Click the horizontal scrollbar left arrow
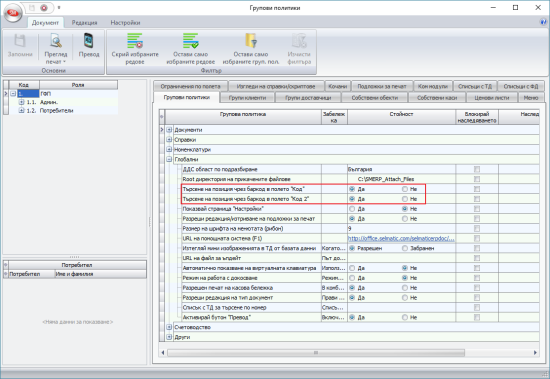The image size is (550, 379). pyautogui.click(x=163, y=352)
